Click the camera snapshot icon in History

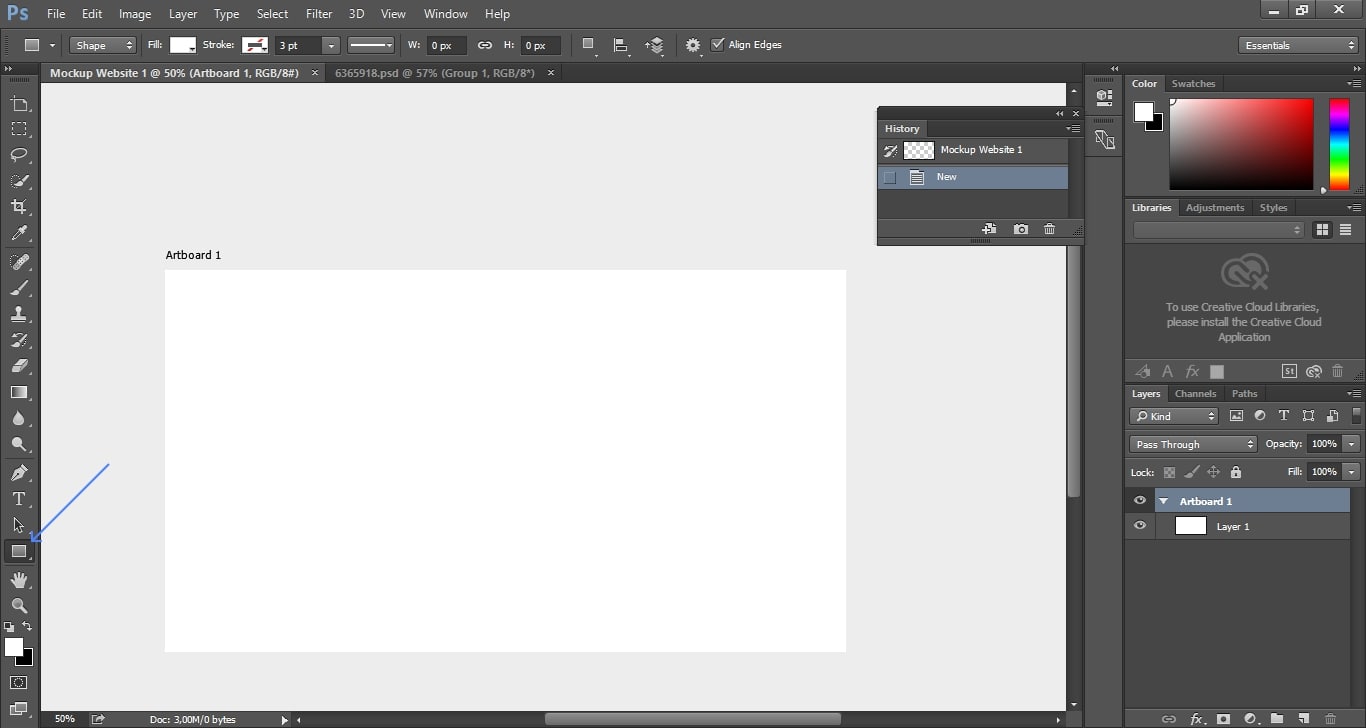pos(1020,229)
